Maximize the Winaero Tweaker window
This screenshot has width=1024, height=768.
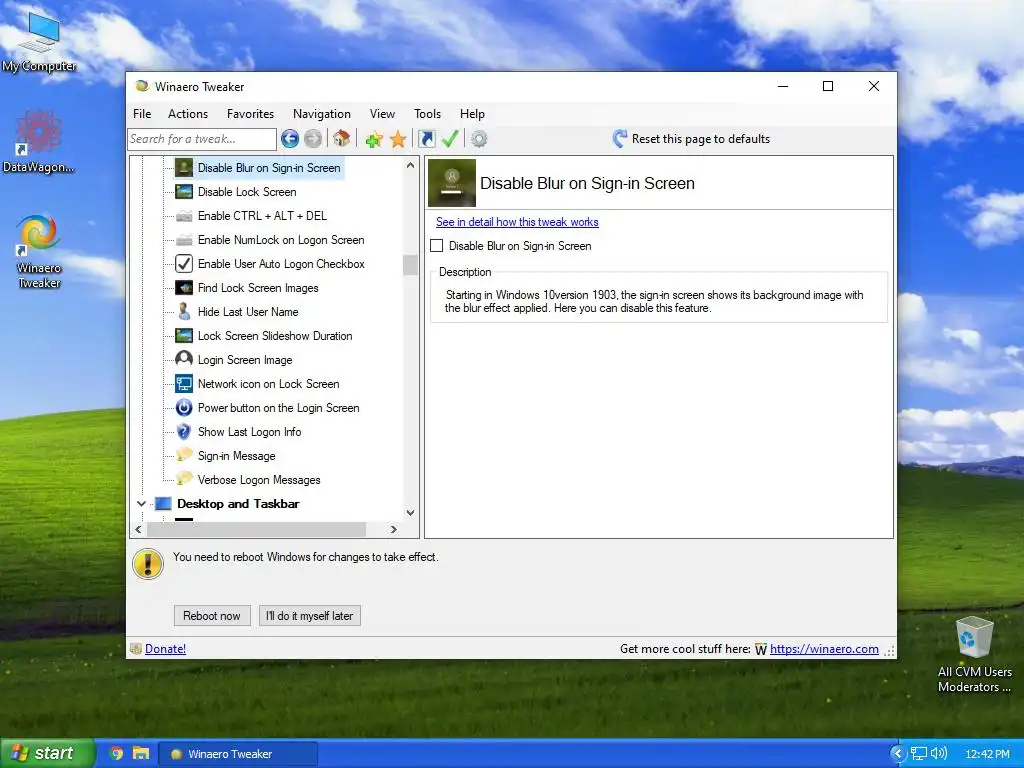pyautogui.click(x=827, y=86)
